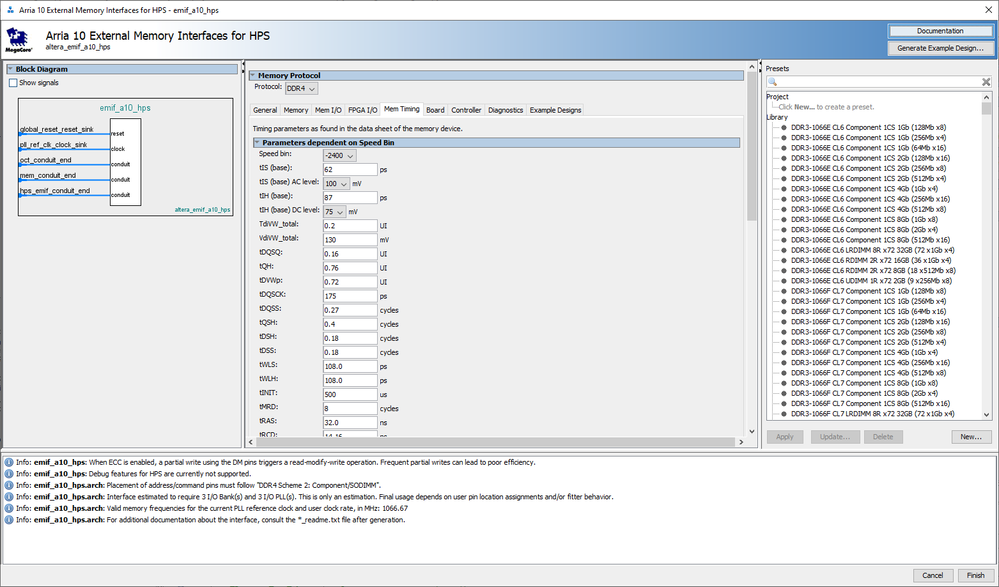Click info icon beside Debug features message
Image resolution: width=999 pixels, height=587 pixels.
pyautogui.click(x=9, y=474)
